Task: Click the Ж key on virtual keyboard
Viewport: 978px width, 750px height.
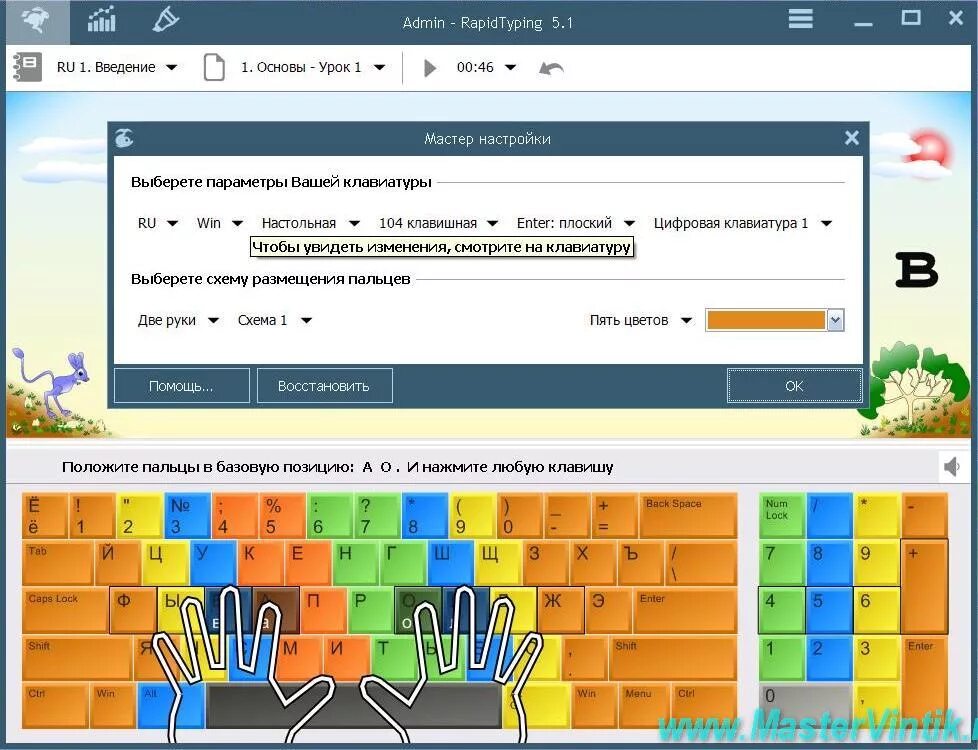Action: tap(561, 610)
